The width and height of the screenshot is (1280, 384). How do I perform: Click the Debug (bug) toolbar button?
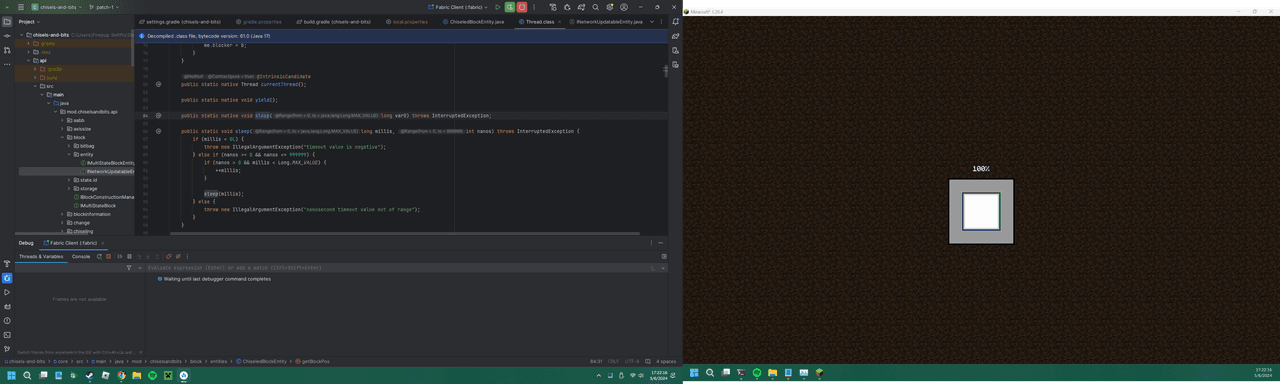(510, 7)
